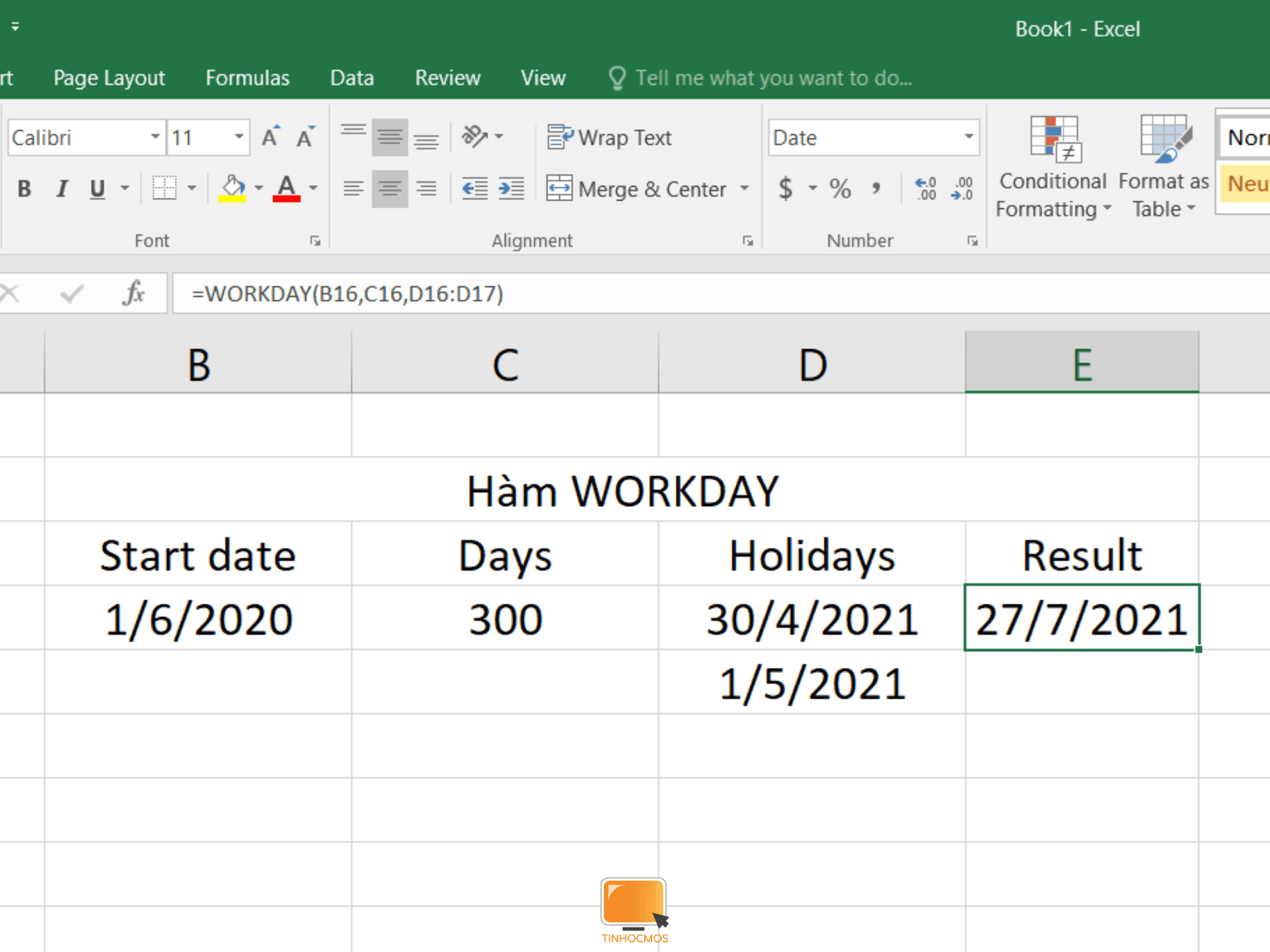Select Align Right
1270x952 pixels.
[426, 188]
